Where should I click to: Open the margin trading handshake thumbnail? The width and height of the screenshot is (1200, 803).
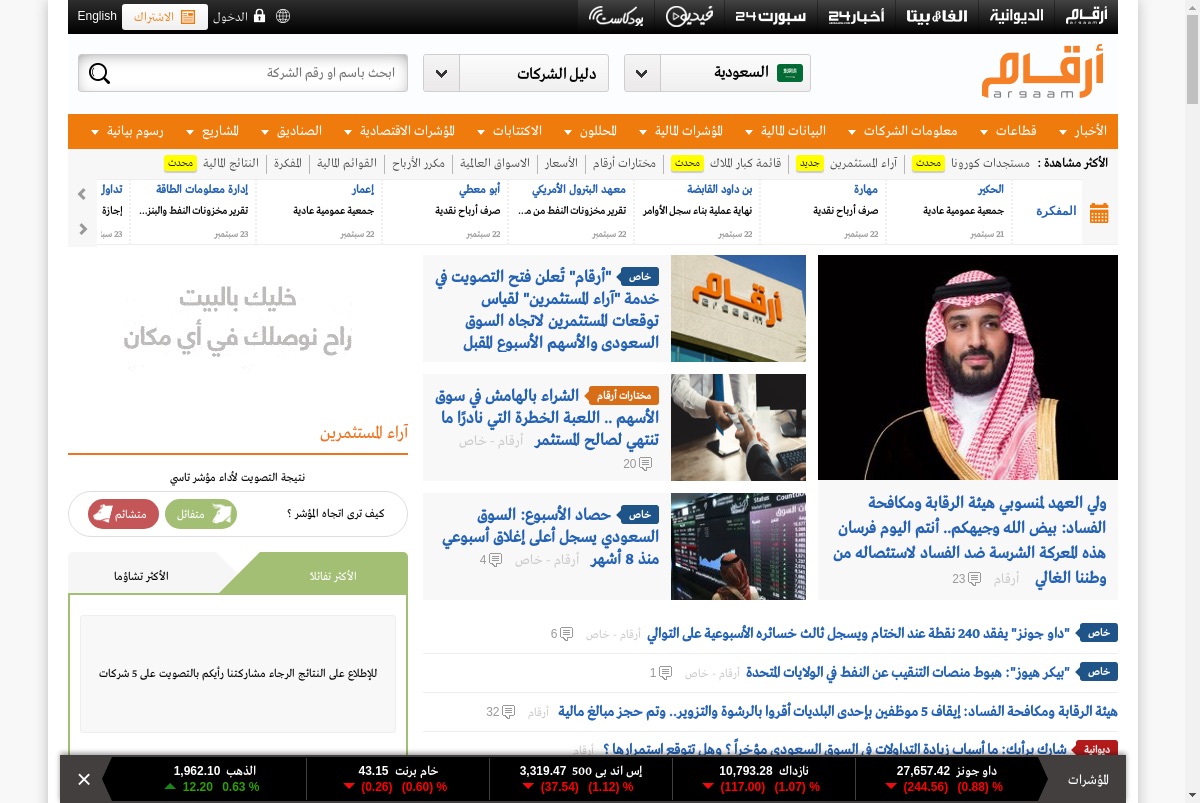point(738,427)
